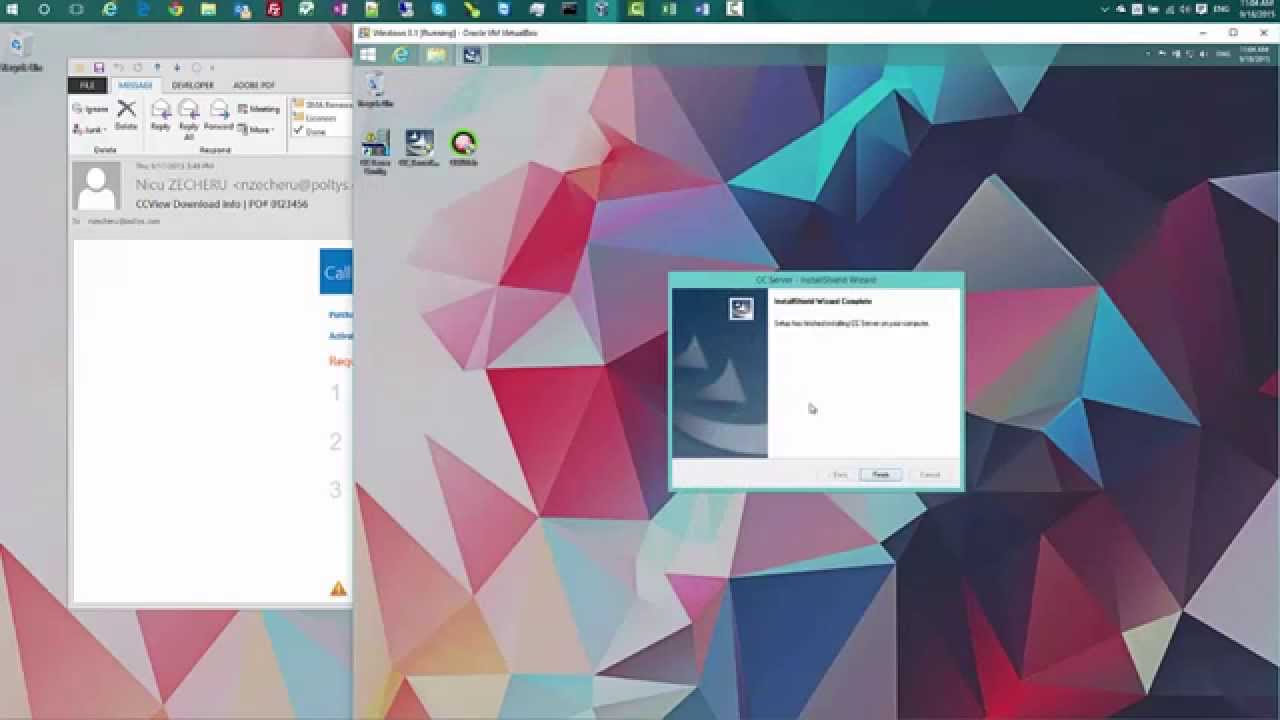Select the CC installer icon on the VM desktop
Image resolution: width=1280 pixels, height=720 pixels.
coord(419,148)
